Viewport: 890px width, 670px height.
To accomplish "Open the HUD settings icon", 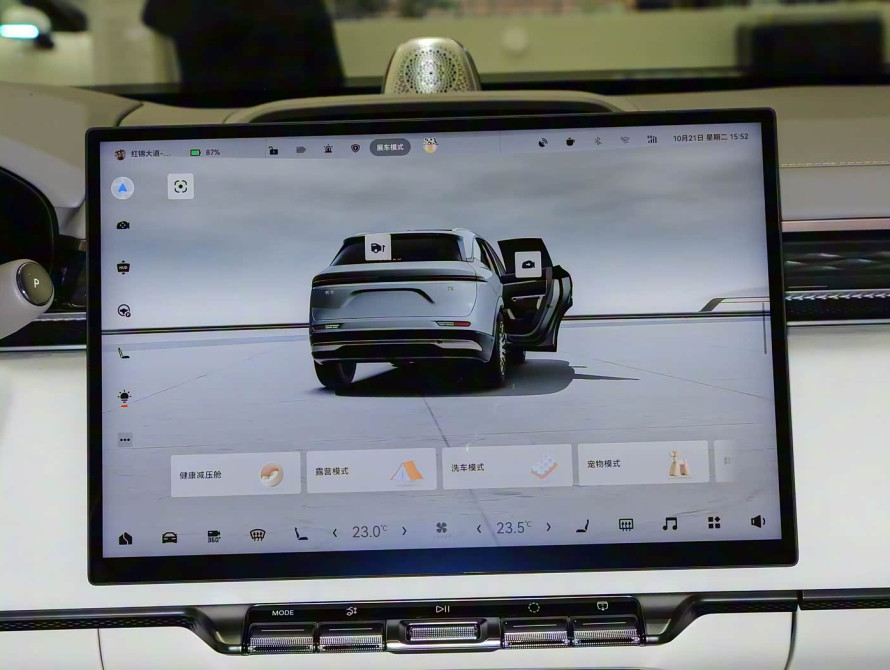I will [123, 267].
